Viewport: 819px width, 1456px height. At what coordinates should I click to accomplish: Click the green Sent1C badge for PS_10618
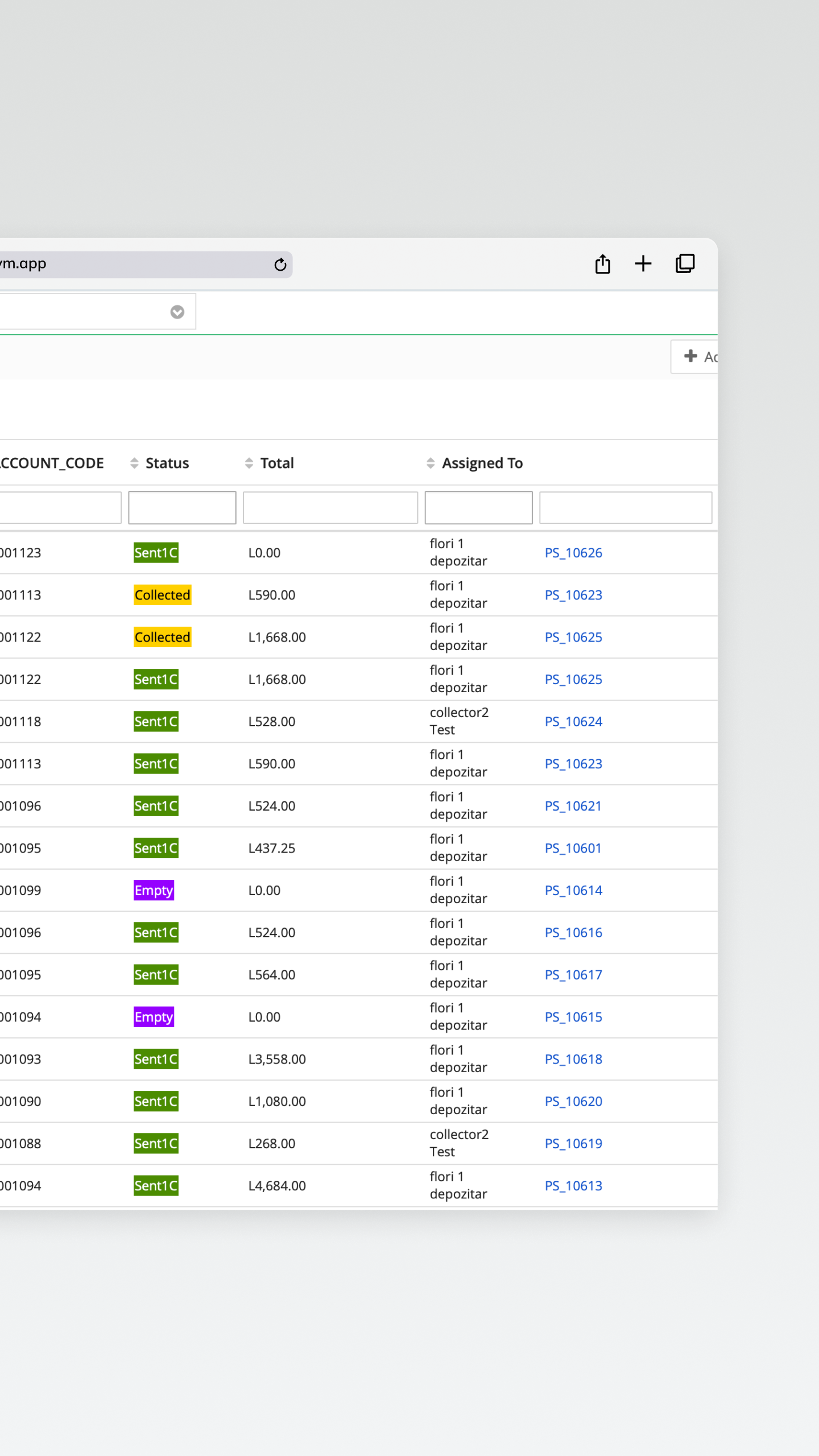(x=156, y=1059)
